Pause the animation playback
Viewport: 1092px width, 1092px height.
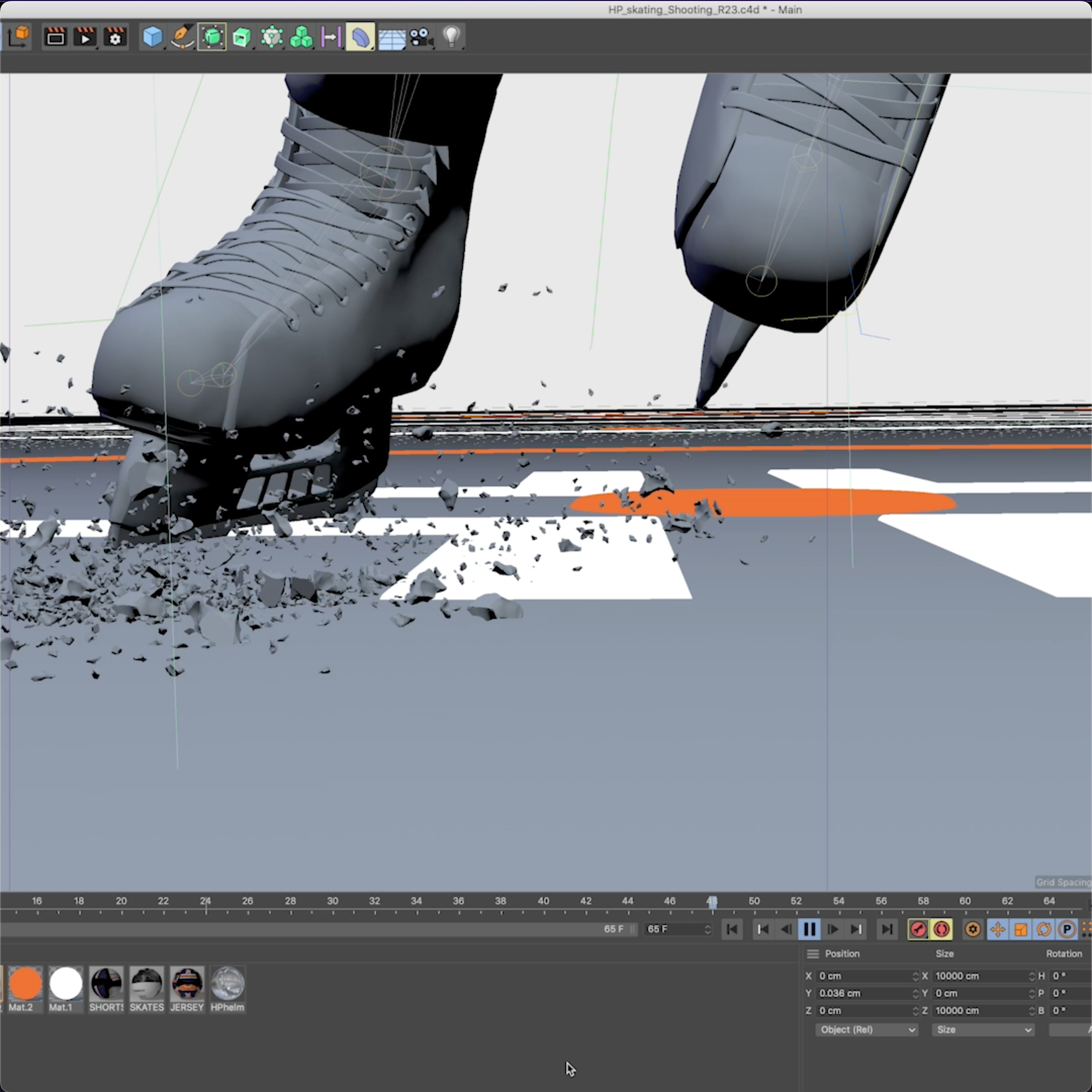[x=809, y=929]
